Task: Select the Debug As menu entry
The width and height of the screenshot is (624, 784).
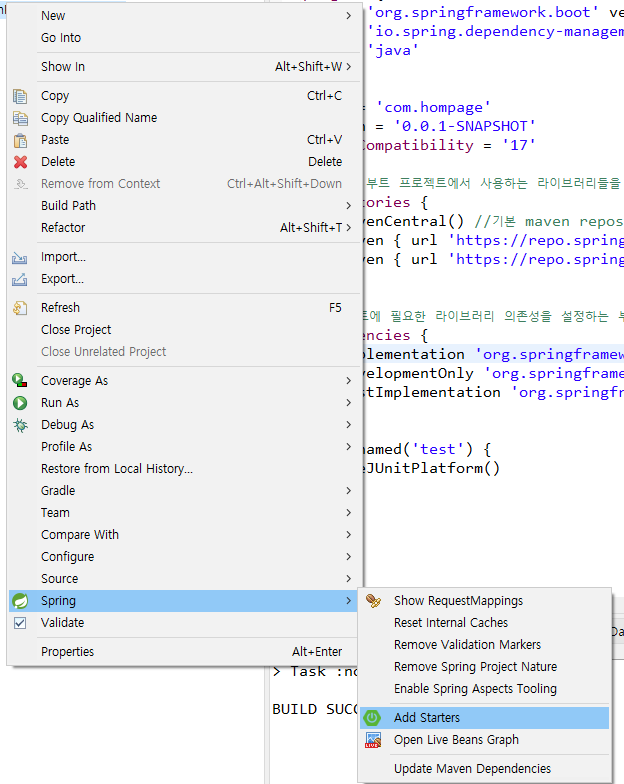Action: (183, 425)
